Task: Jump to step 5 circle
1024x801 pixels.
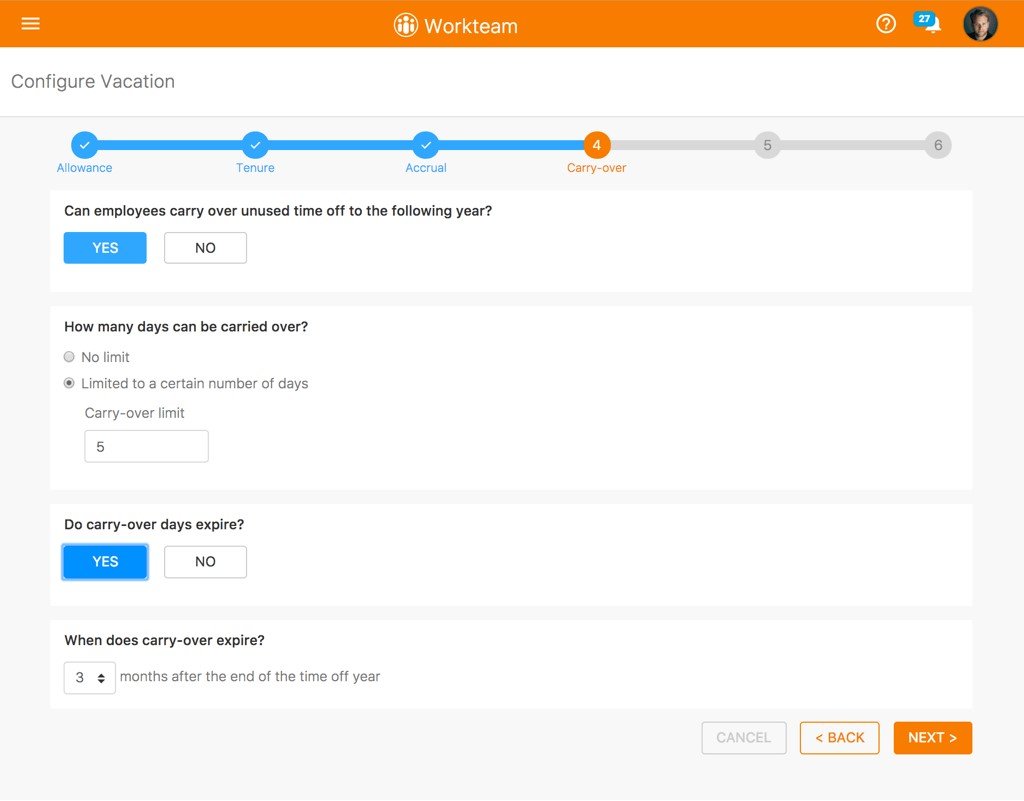Action: [767, 145]
